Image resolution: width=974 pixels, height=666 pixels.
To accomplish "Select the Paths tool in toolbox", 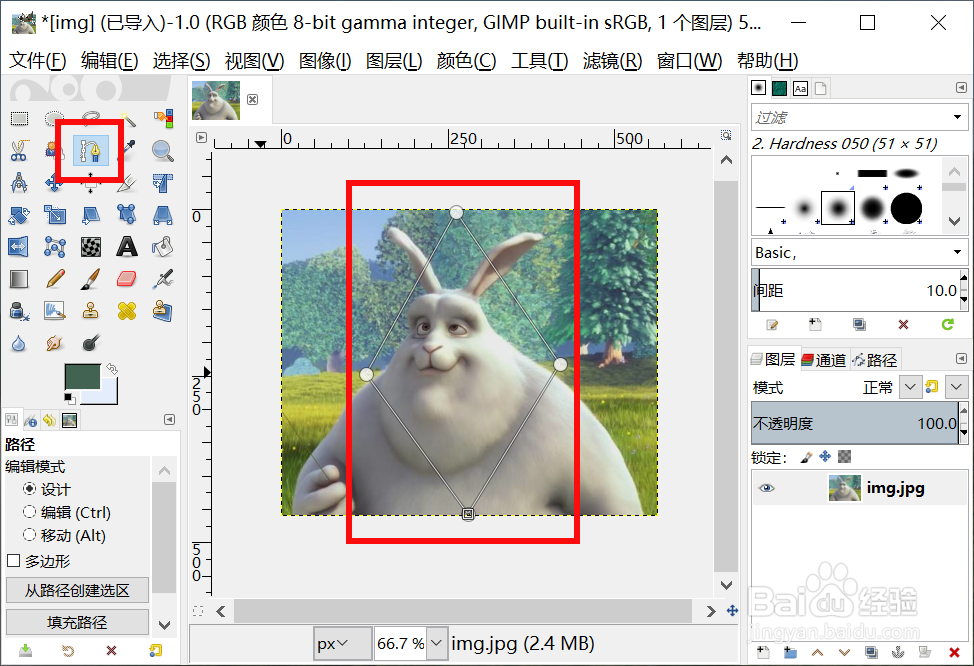I will click(x=91, y=150).
